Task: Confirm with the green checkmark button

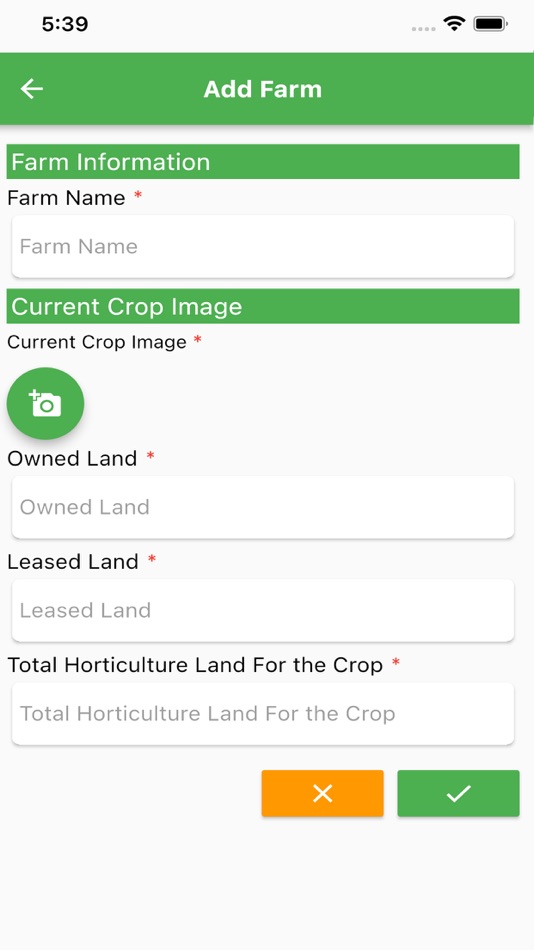Action: (458, 793)
